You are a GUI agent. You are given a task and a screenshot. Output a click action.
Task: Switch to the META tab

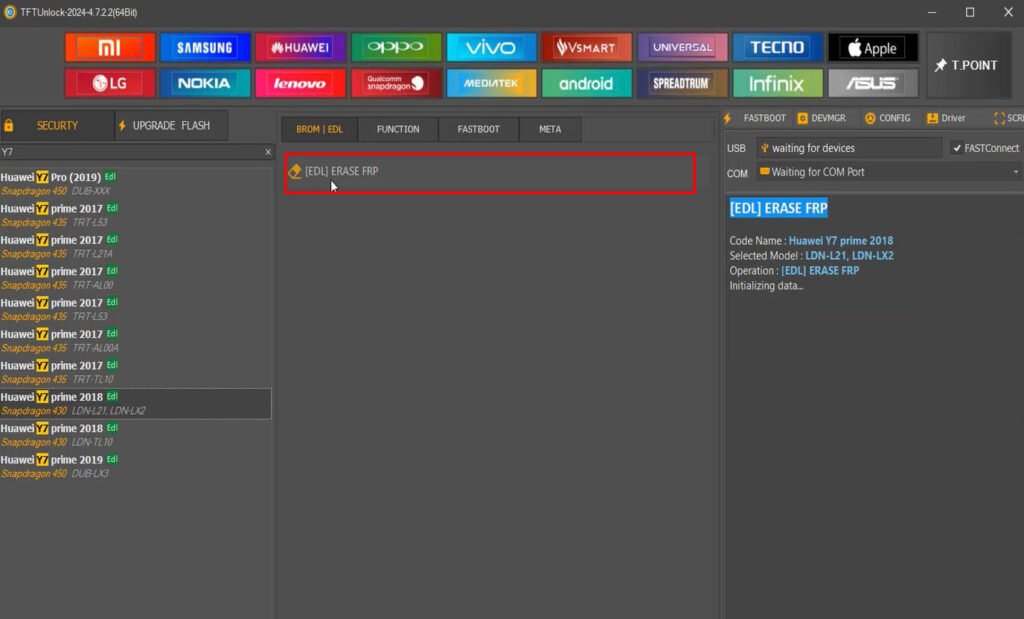click(x=550, y=129)
